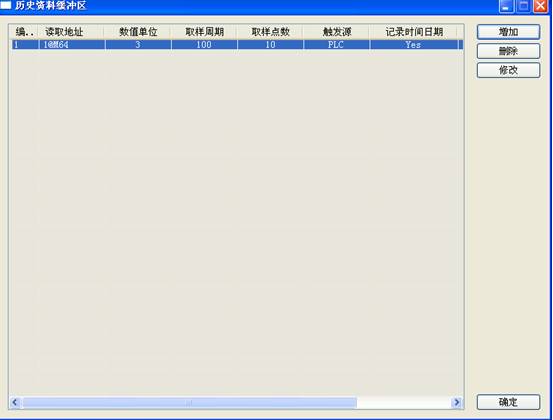Minimize the dialog window
553x420 pixels.
pos(506,6)
